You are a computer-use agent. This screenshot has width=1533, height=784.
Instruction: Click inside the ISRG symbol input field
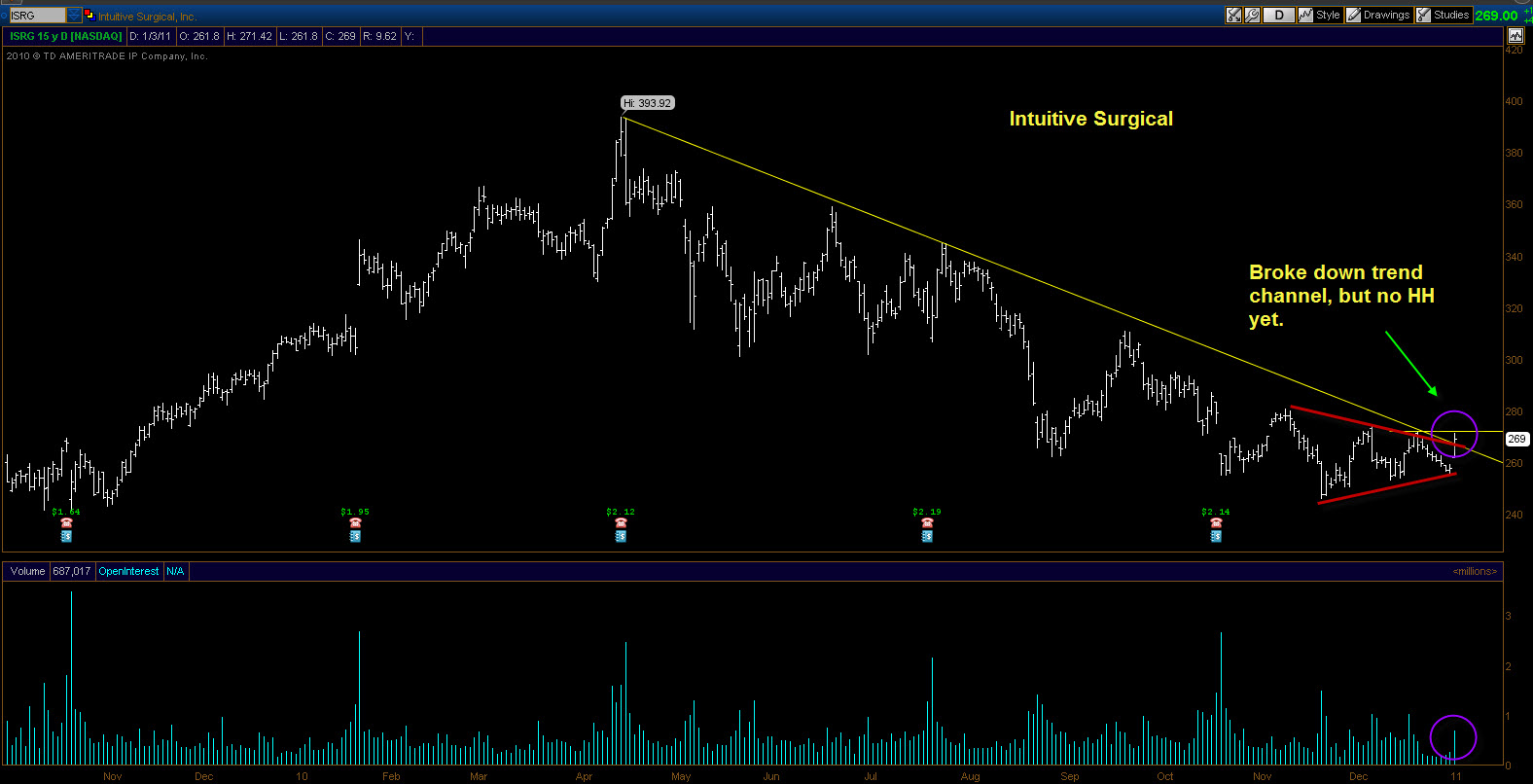tap(38, 16)
